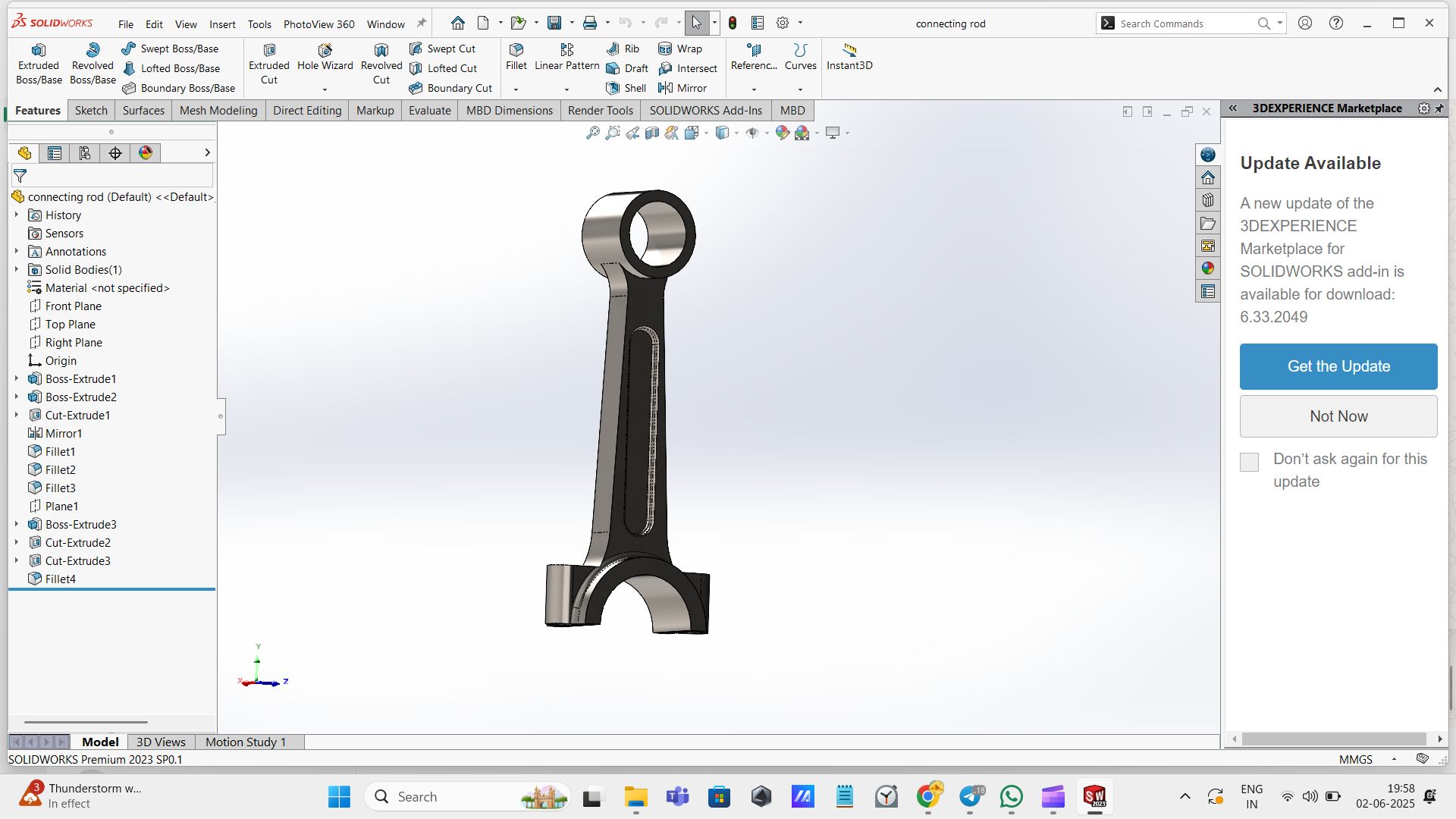Open the Linear Pattern dropdown arrow
The width and height of the screenshot is (1456, 819).
[x=566, y=89]
